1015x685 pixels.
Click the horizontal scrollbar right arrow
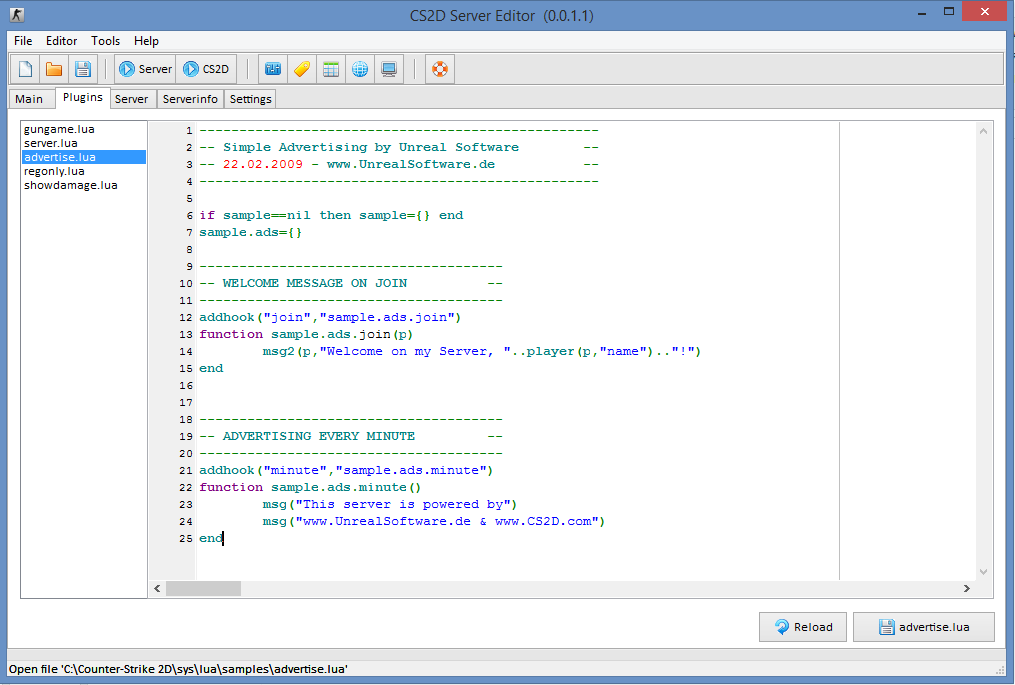(966, 589)
